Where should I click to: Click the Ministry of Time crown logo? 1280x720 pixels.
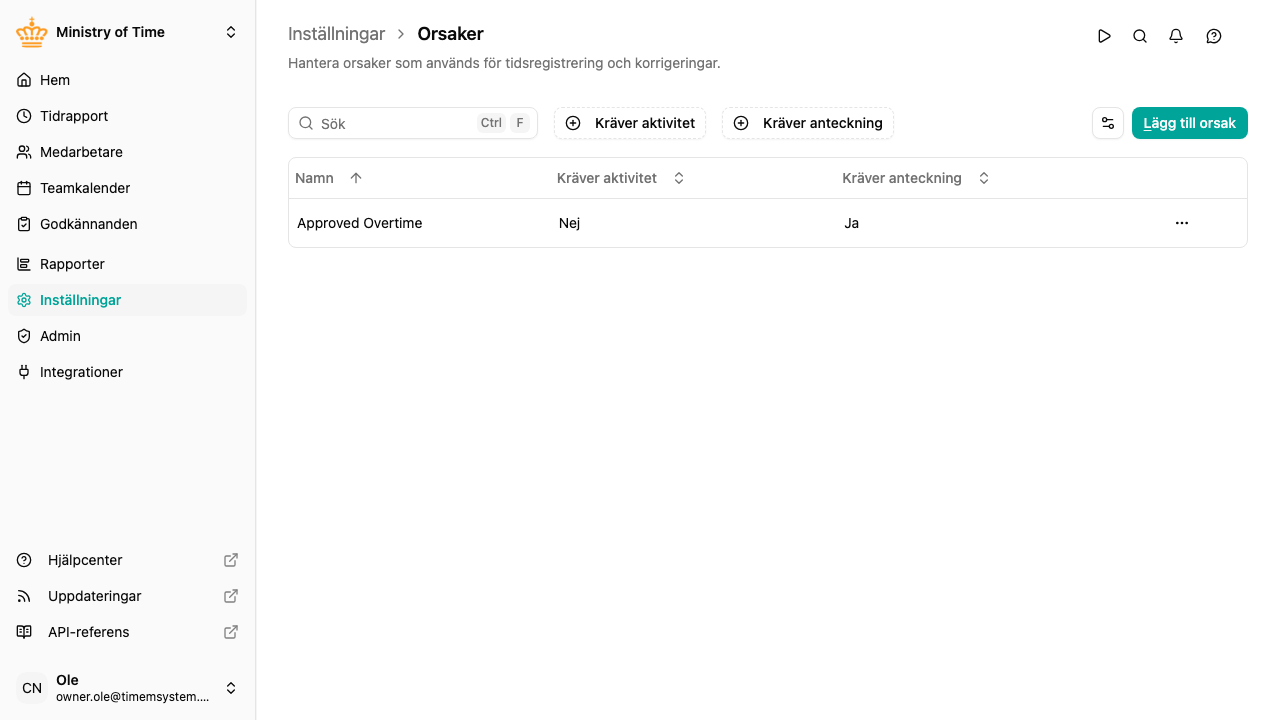click(x=32, y=32)
